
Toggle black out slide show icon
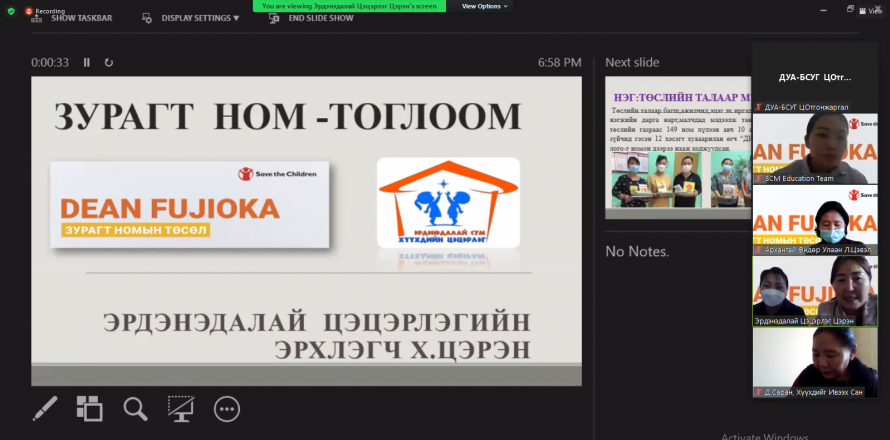tap(181, 408)
